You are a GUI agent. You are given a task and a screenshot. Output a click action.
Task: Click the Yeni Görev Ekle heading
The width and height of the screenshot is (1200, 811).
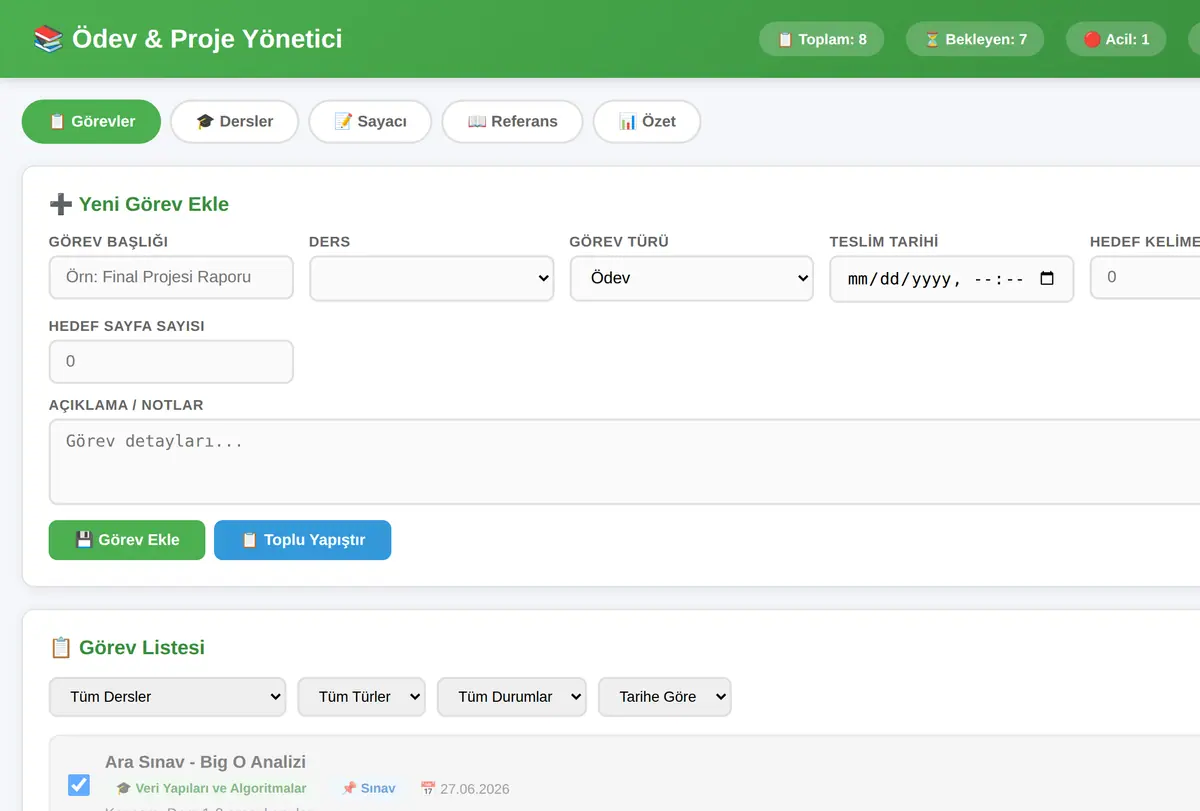(139, 204)
